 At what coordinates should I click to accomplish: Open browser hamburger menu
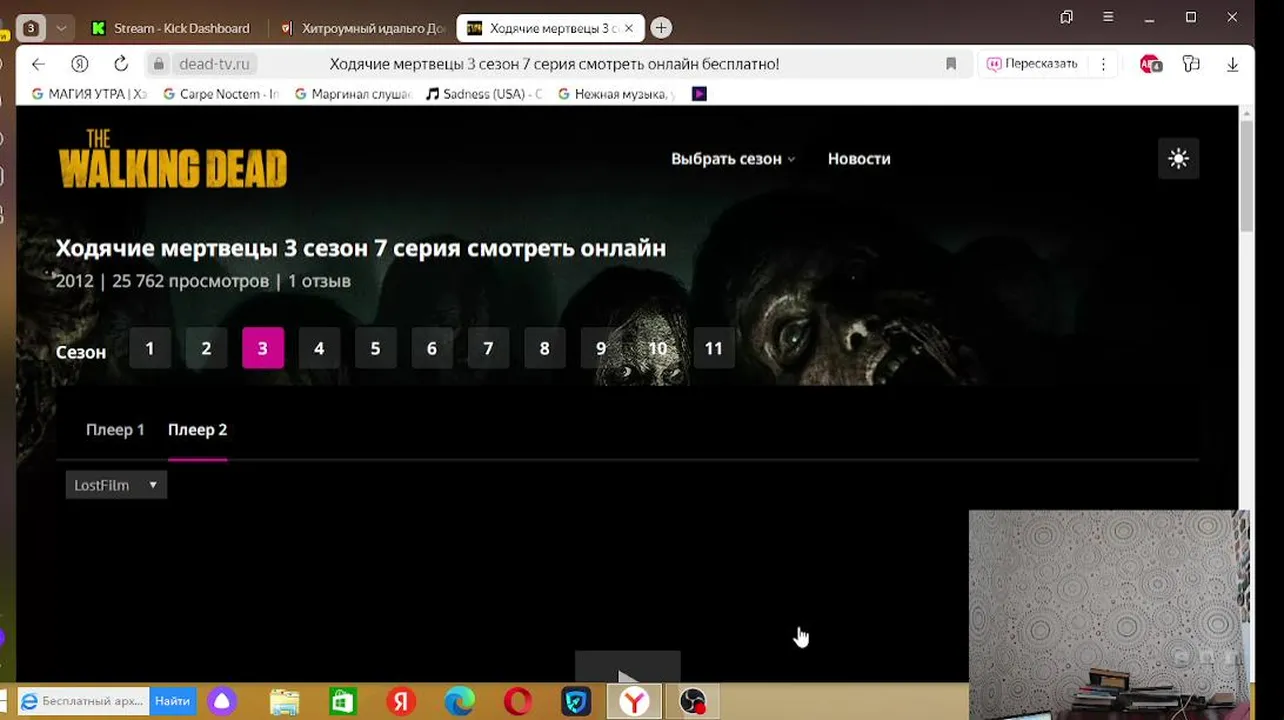(x=1108, y=17)
